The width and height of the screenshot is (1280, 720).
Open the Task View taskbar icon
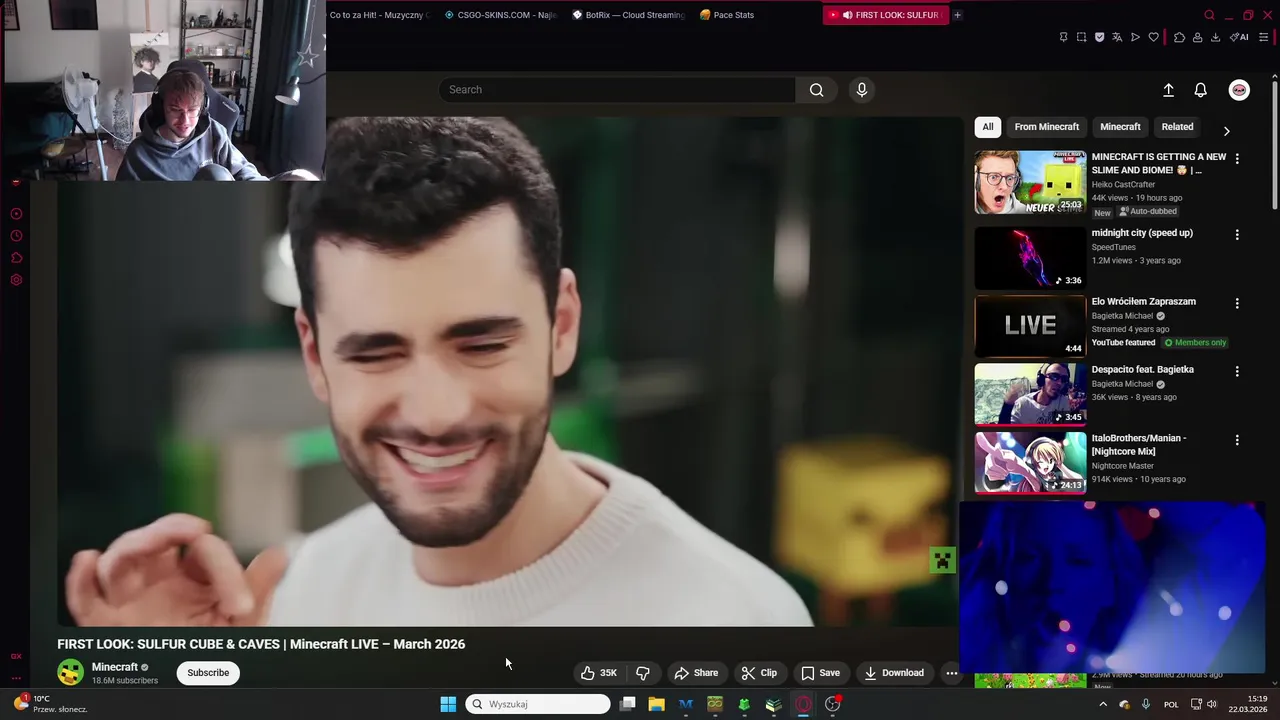(x=627, y=704)
